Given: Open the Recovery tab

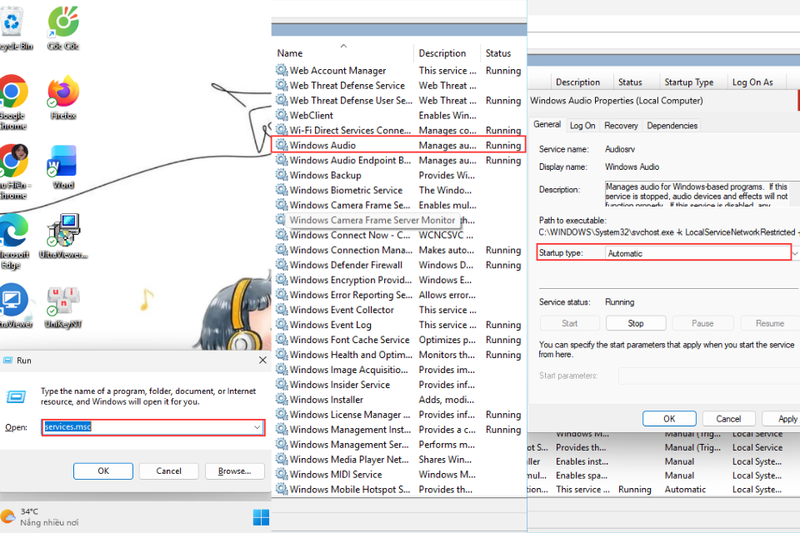Looking at the screenshot, I should [x=621, y=125].
